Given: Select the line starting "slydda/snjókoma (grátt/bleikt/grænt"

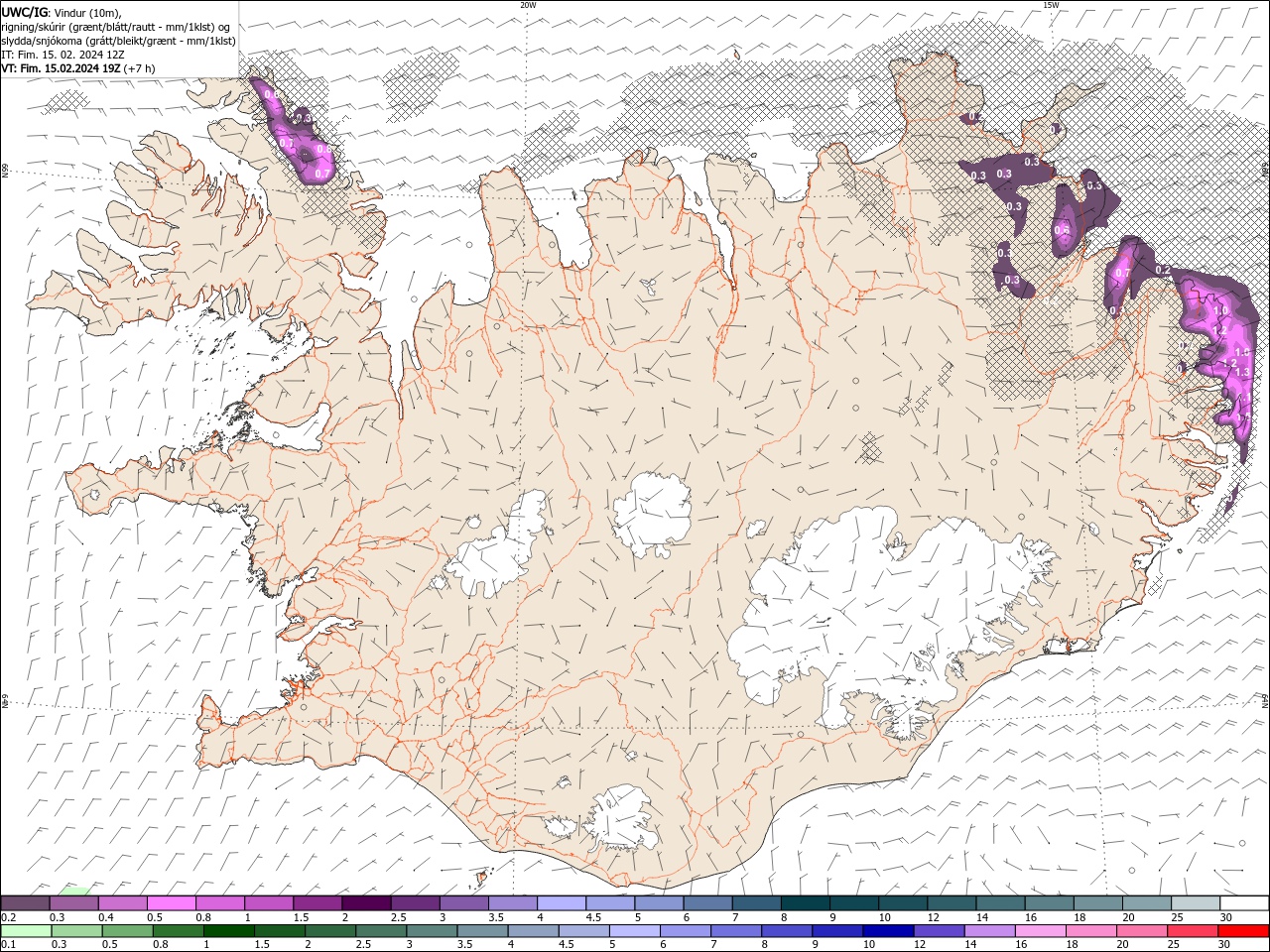Looking at the screenshot, I should (x=118, y=41).
